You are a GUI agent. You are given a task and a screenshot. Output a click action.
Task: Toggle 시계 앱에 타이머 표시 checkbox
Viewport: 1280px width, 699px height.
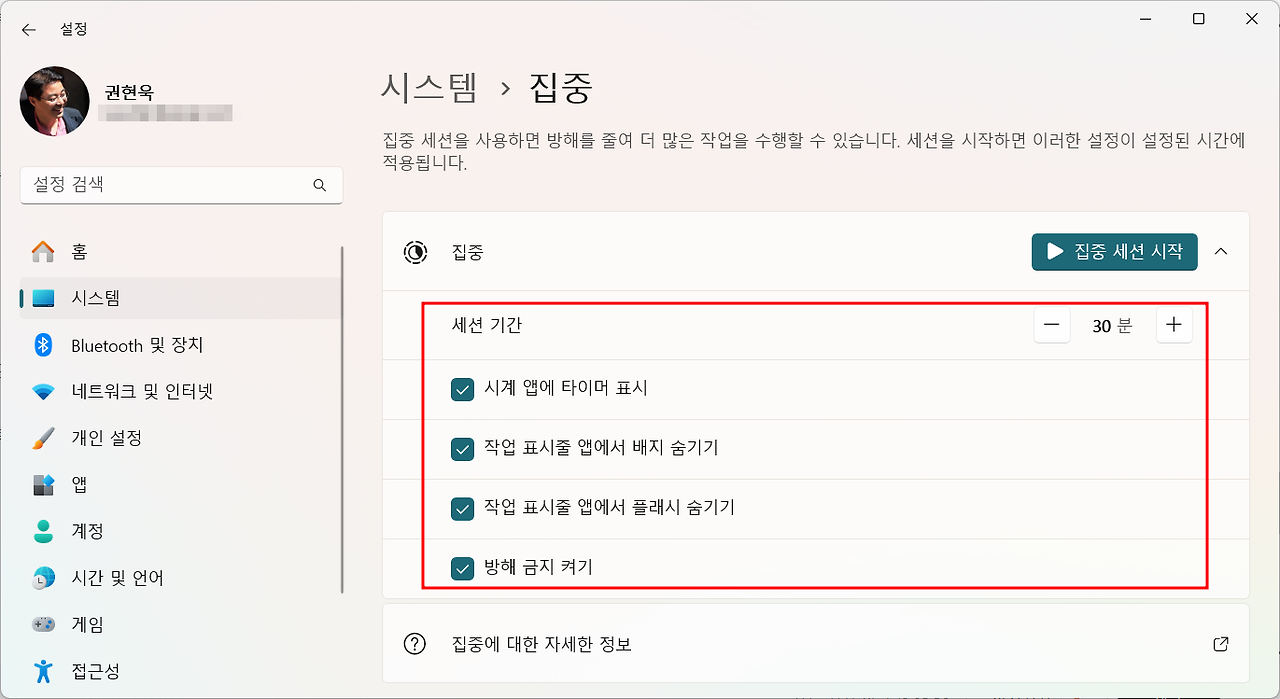click(x=462, y=390)
